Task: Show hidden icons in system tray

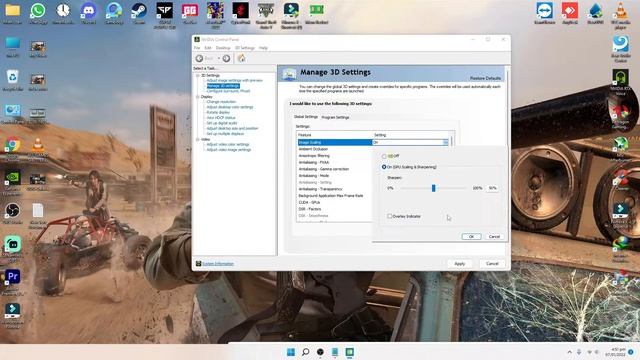Action: coord(569,352)
